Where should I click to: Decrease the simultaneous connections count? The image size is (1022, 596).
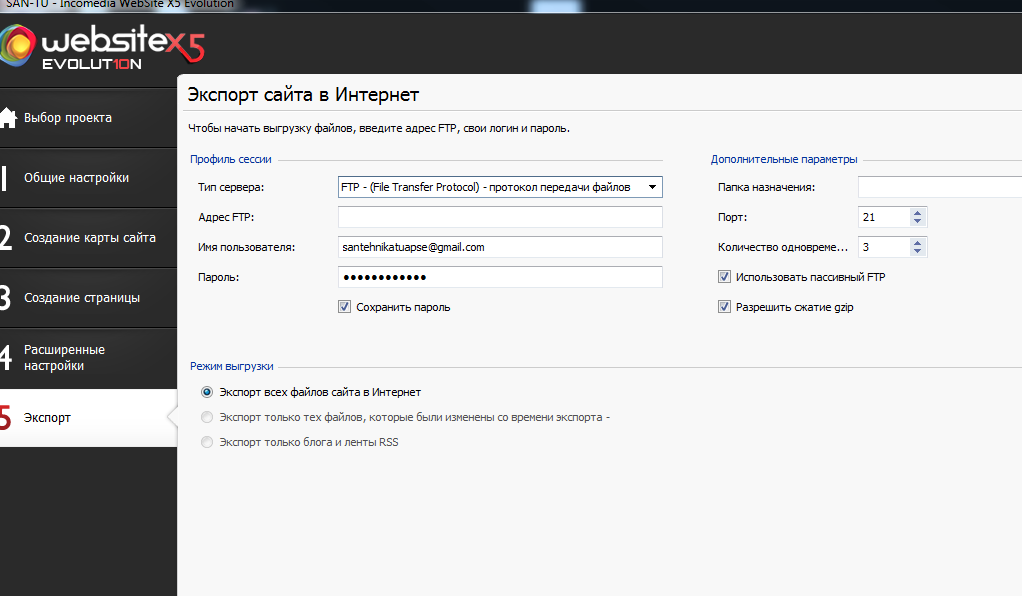point(918,252)
